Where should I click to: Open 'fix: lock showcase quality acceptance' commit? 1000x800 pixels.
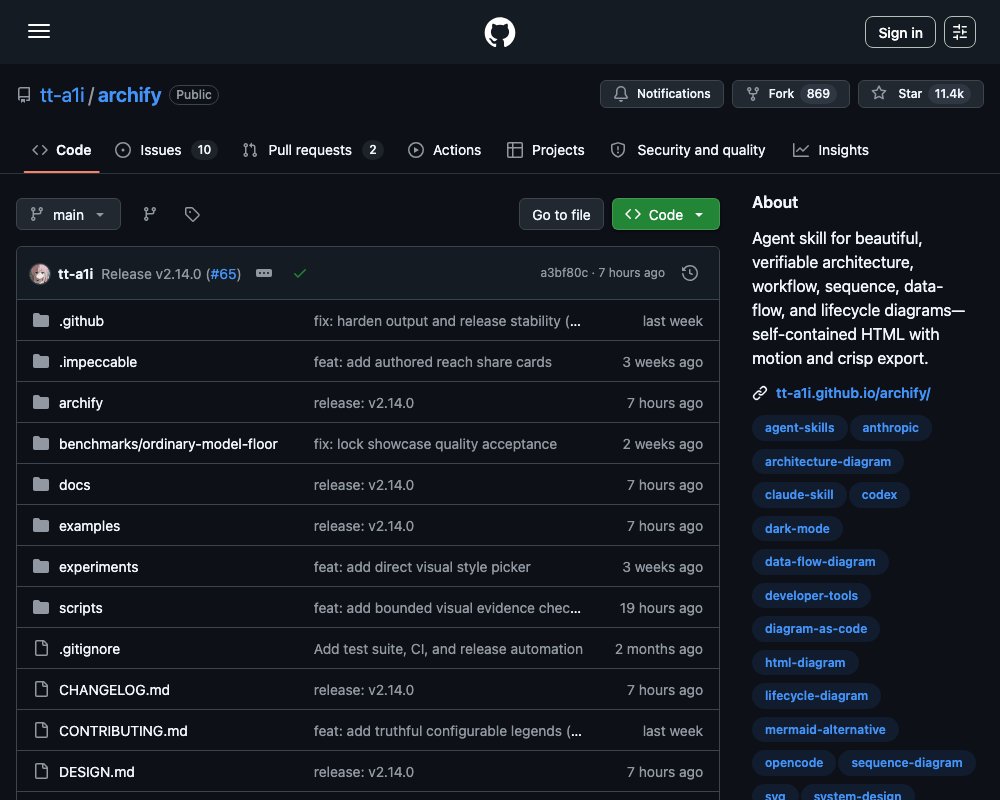click(x=435, y=444)
